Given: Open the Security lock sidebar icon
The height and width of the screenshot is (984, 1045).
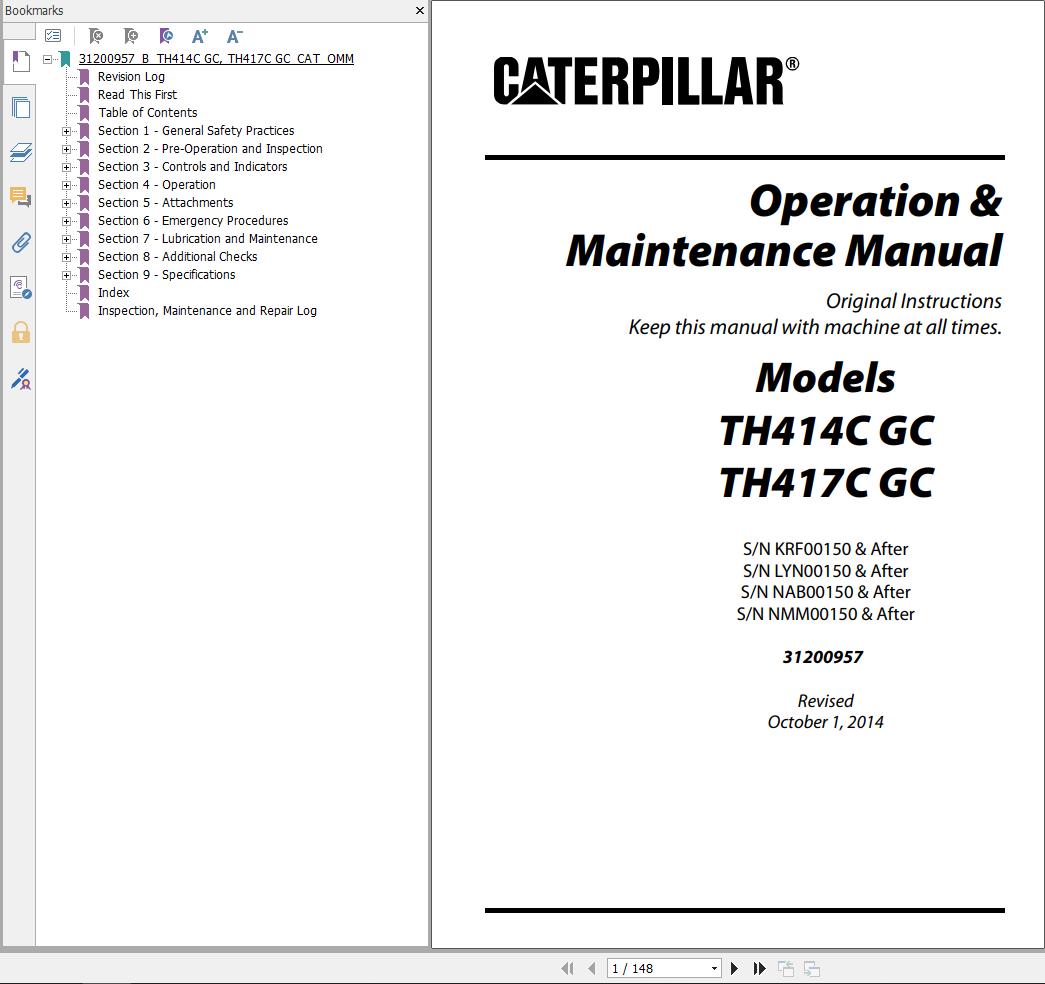Looking at the screenshot, I should [21, 332].
